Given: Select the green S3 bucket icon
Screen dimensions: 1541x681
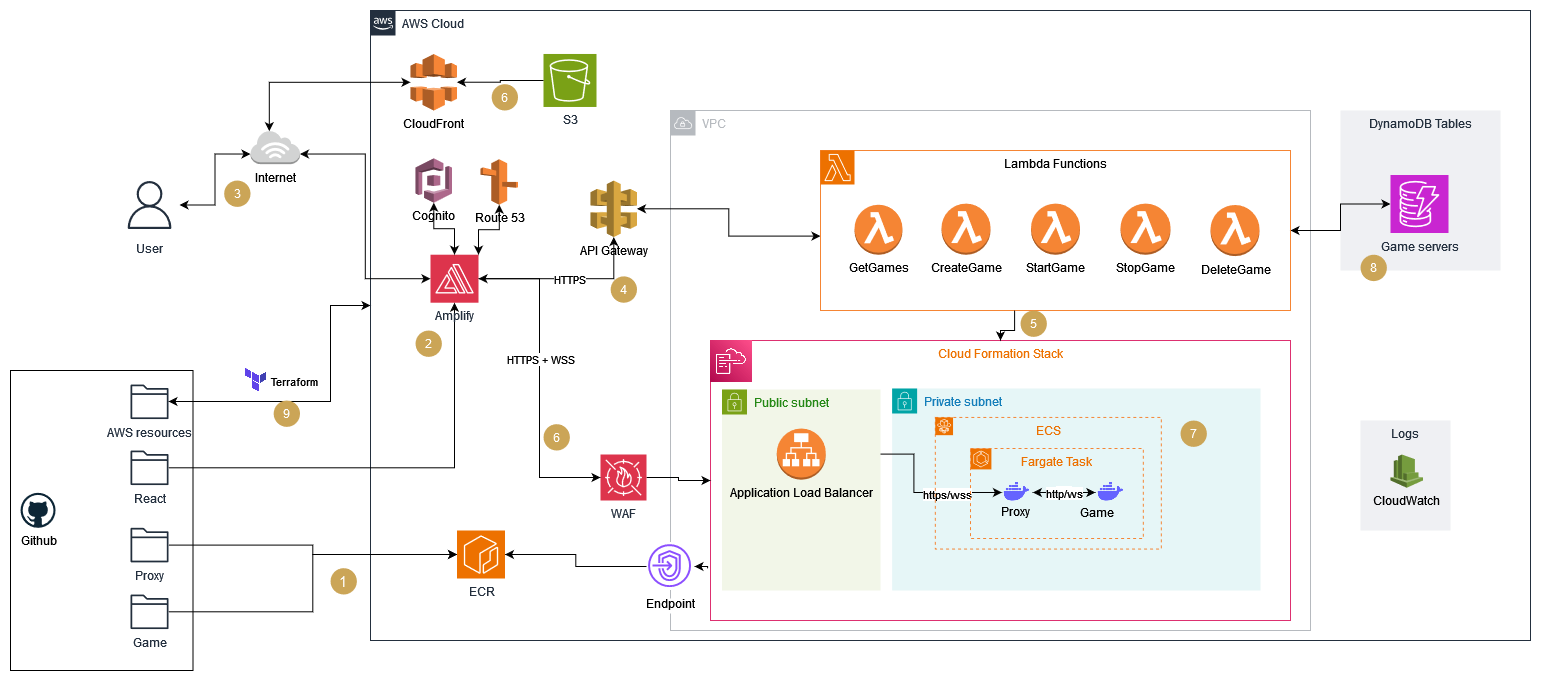Looking at the screenshot, I should tap(570, 80).
